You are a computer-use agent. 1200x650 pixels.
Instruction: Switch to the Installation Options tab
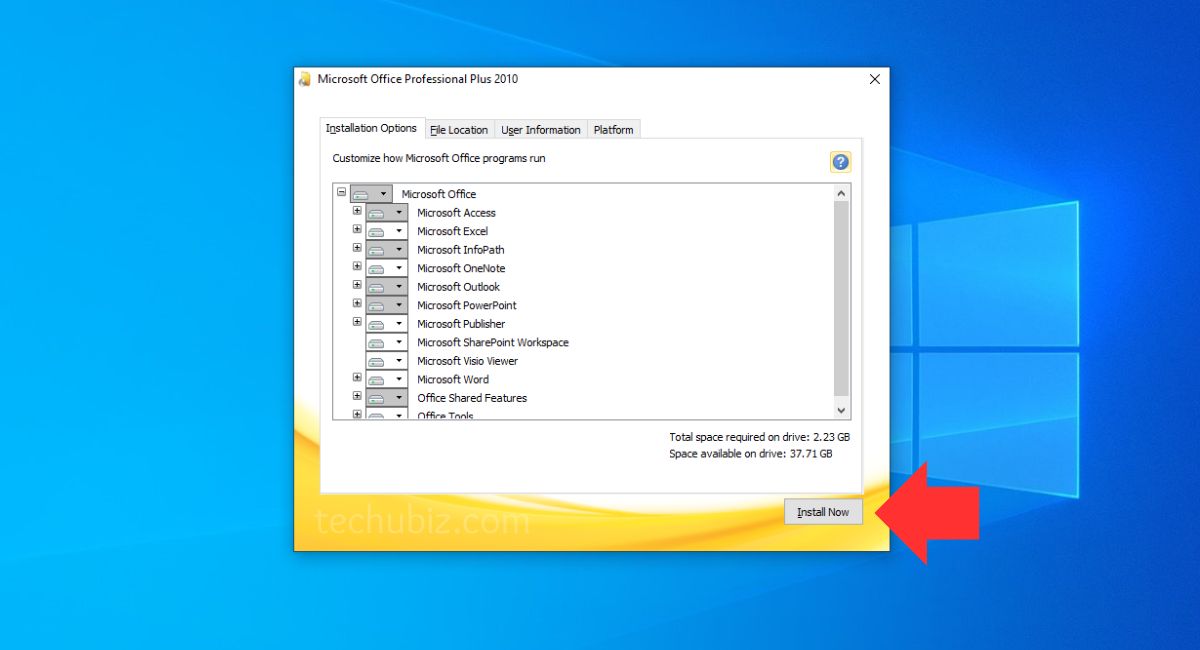pos(371,128)
